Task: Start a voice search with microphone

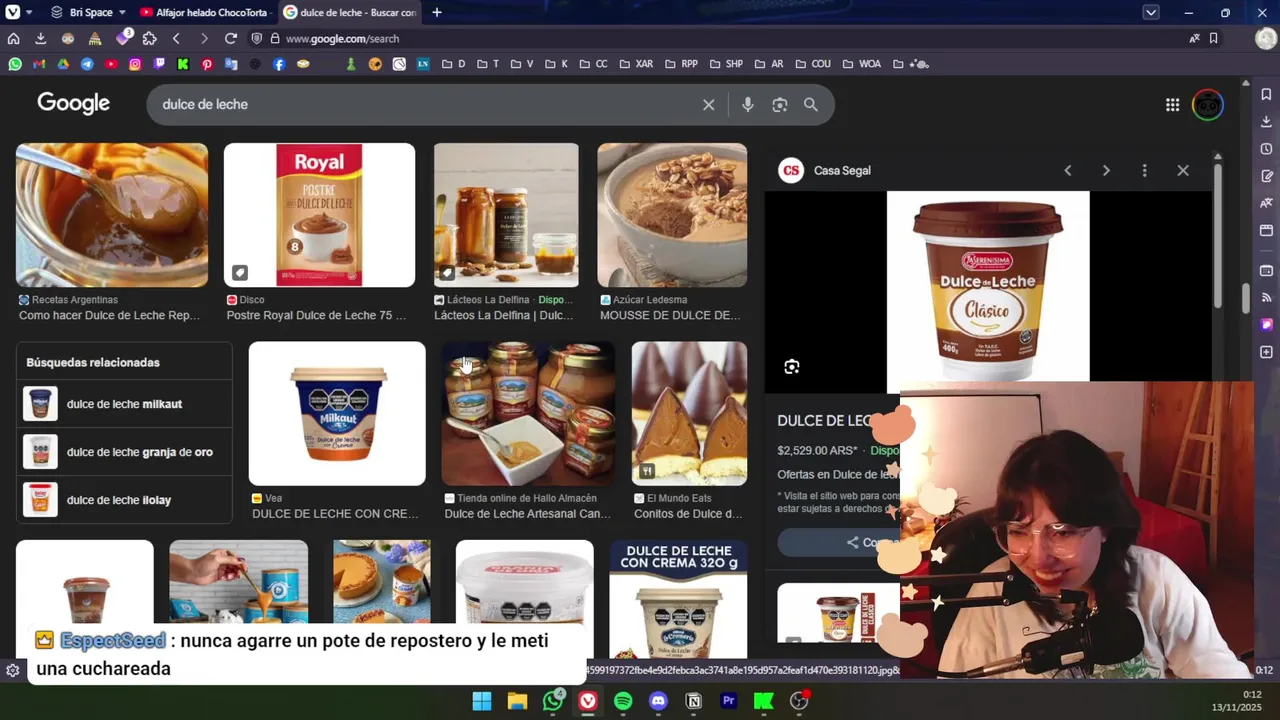Action: pyautogui.click(x=747, y=104)
